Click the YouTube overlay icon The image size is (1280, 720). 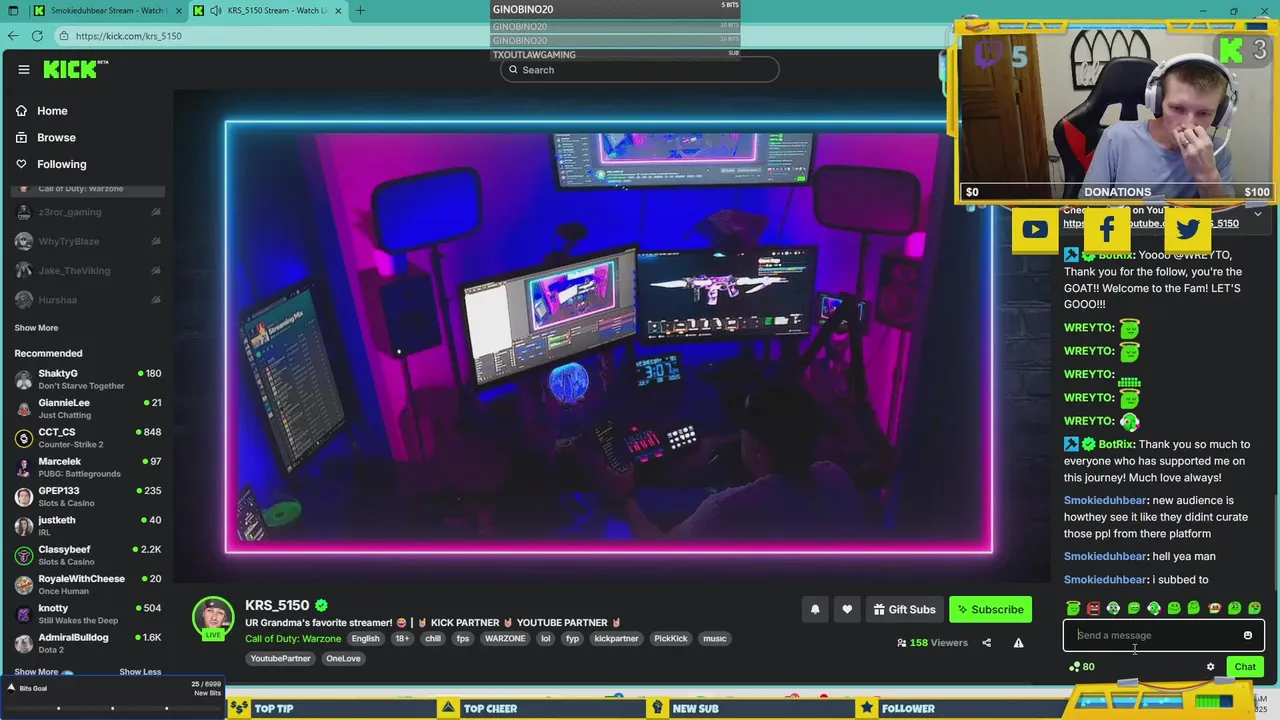click(1035, 230)
